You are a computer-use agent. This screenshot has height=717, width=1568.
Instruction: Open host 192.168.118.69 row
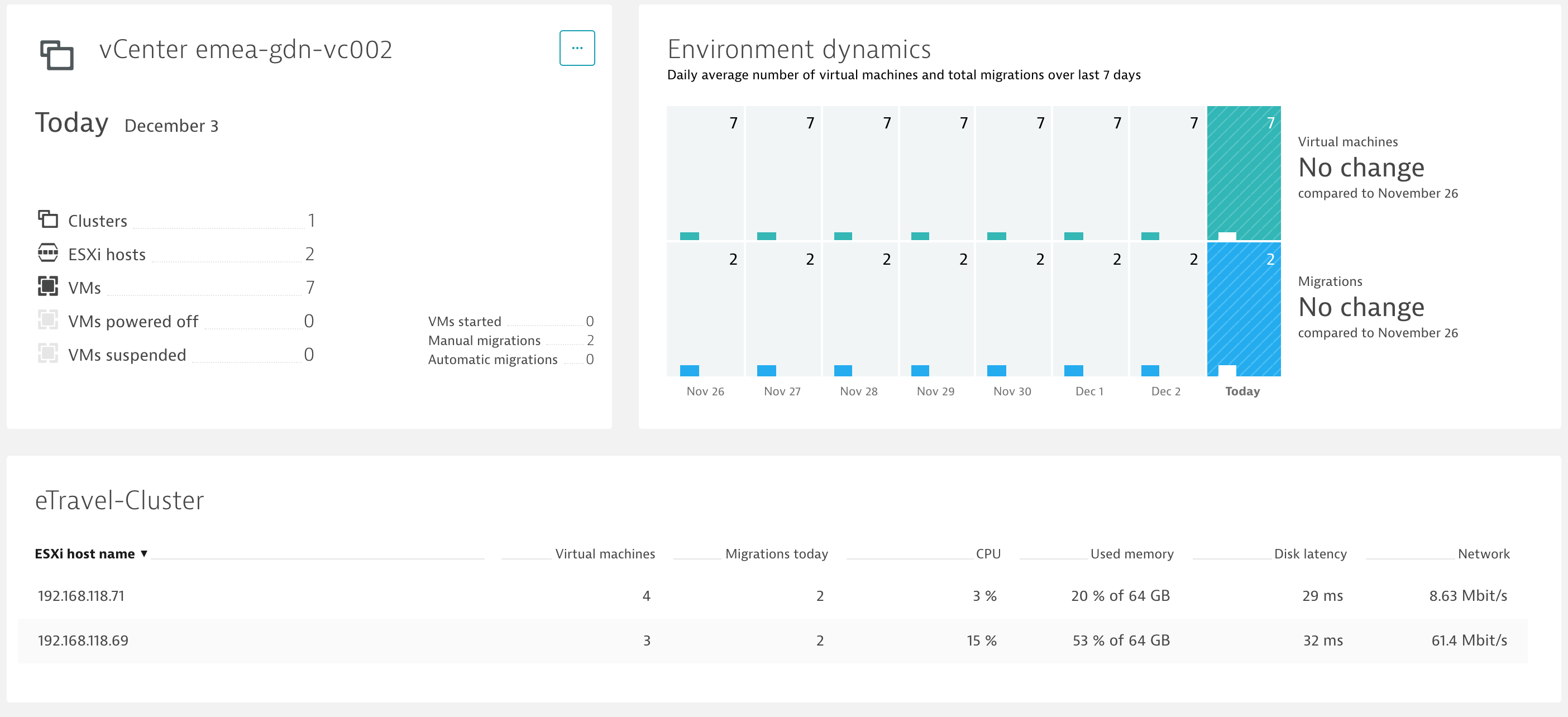click(x=83, y=640)
